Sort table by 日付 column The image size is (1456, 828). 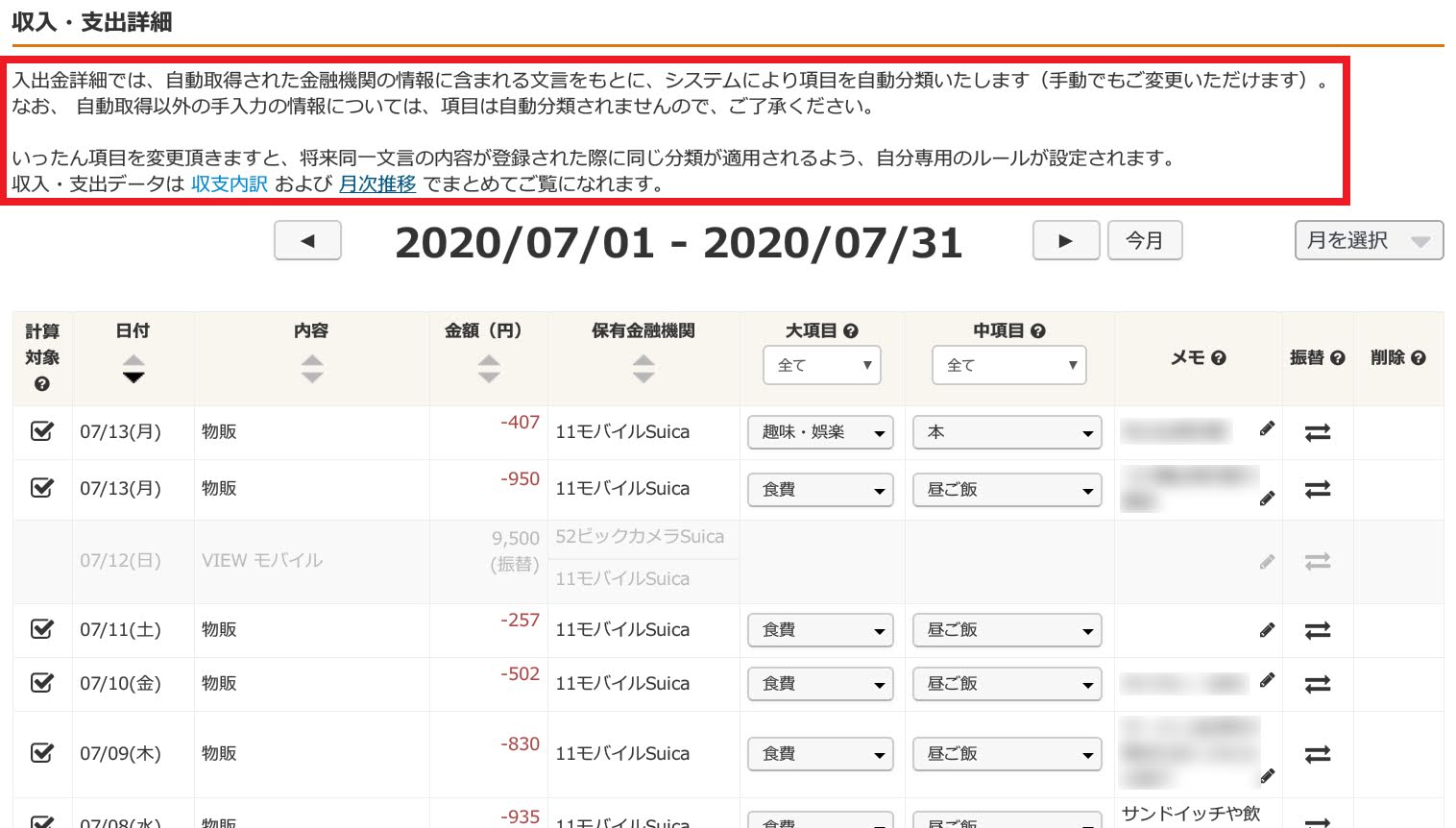coord(133,369)
